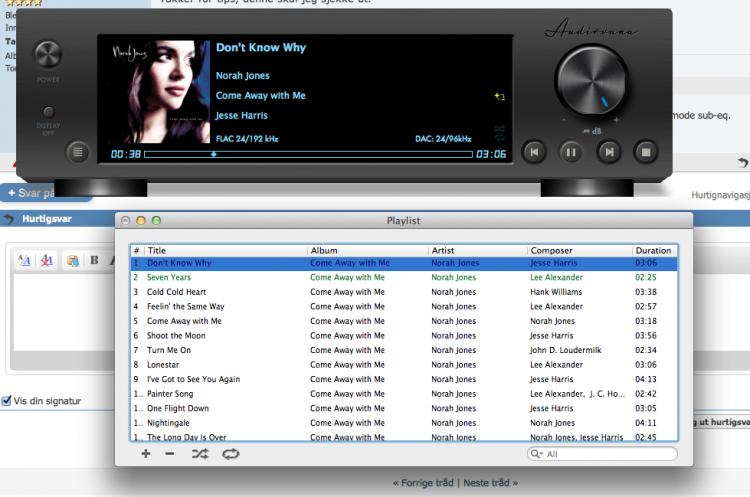Viewport: 750px width, 497px height.
Task: Select the track Turn Me On
Action: click(404, 350)
